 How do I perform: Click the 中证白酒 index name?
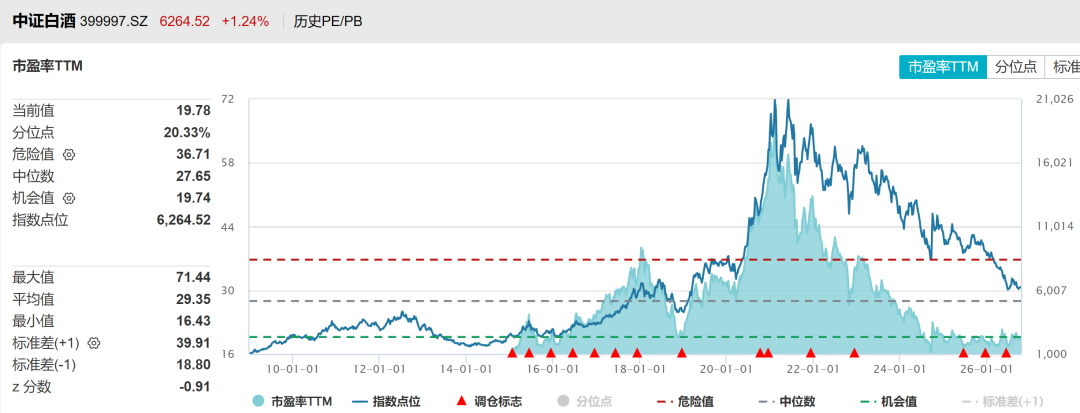coord(43,21)
